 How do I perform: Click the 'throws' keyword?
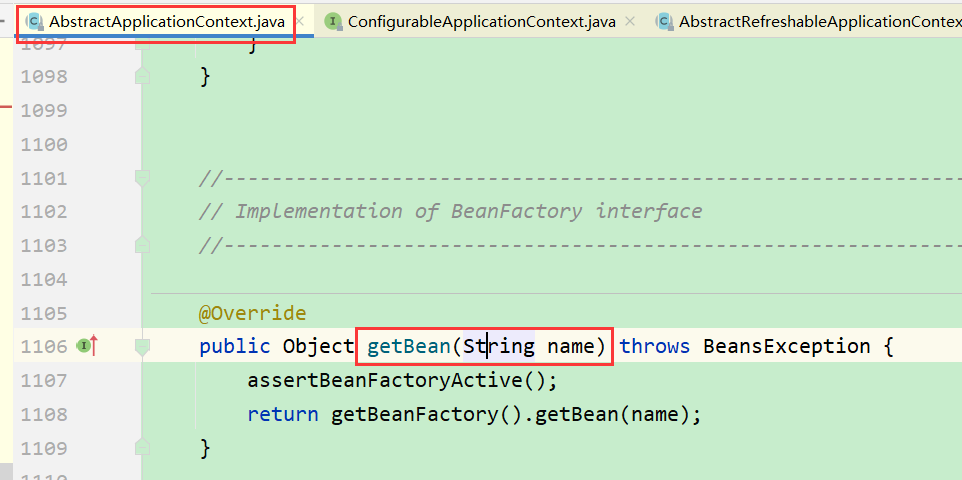655,347
